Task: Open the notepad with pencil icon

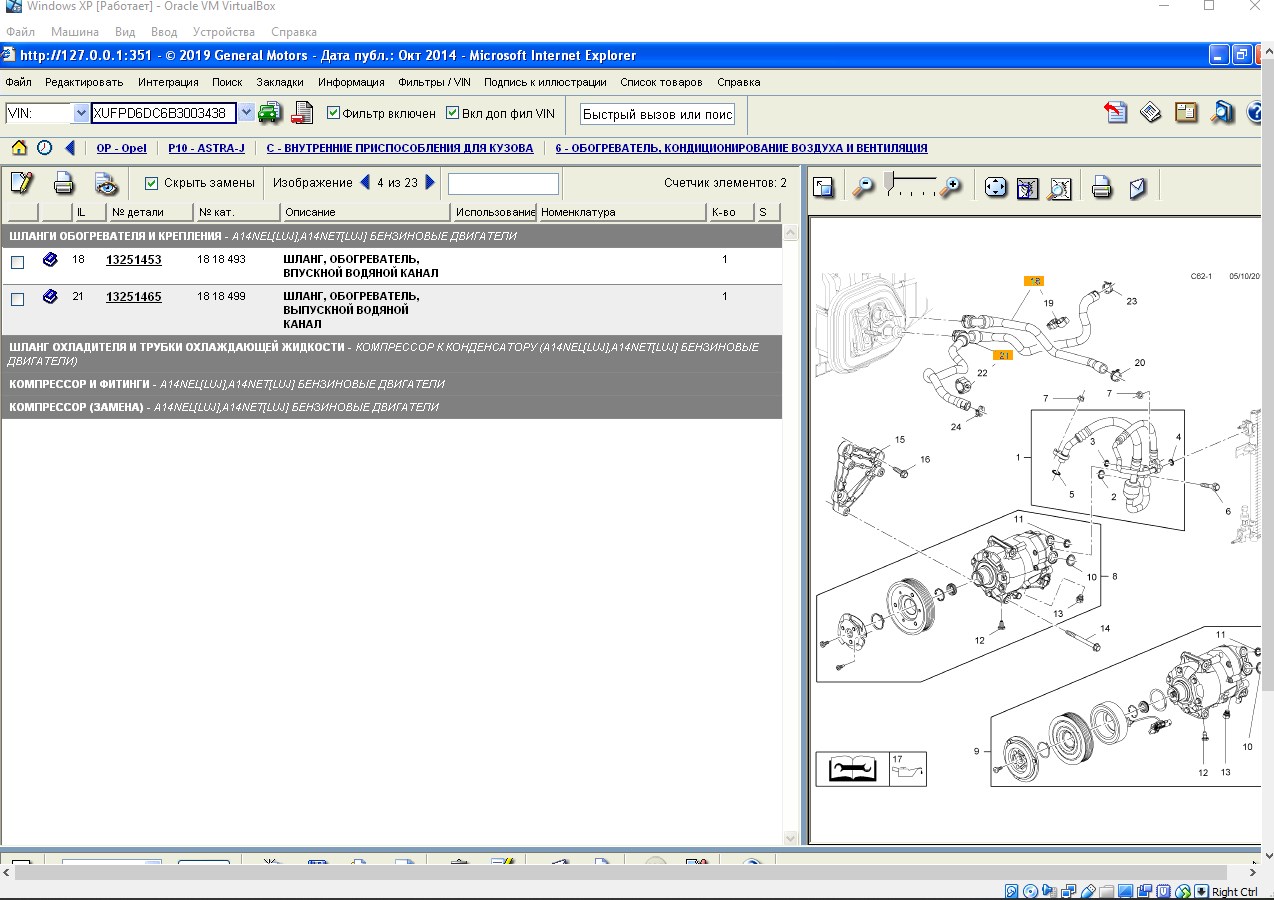Action: (x=21, y=183)
